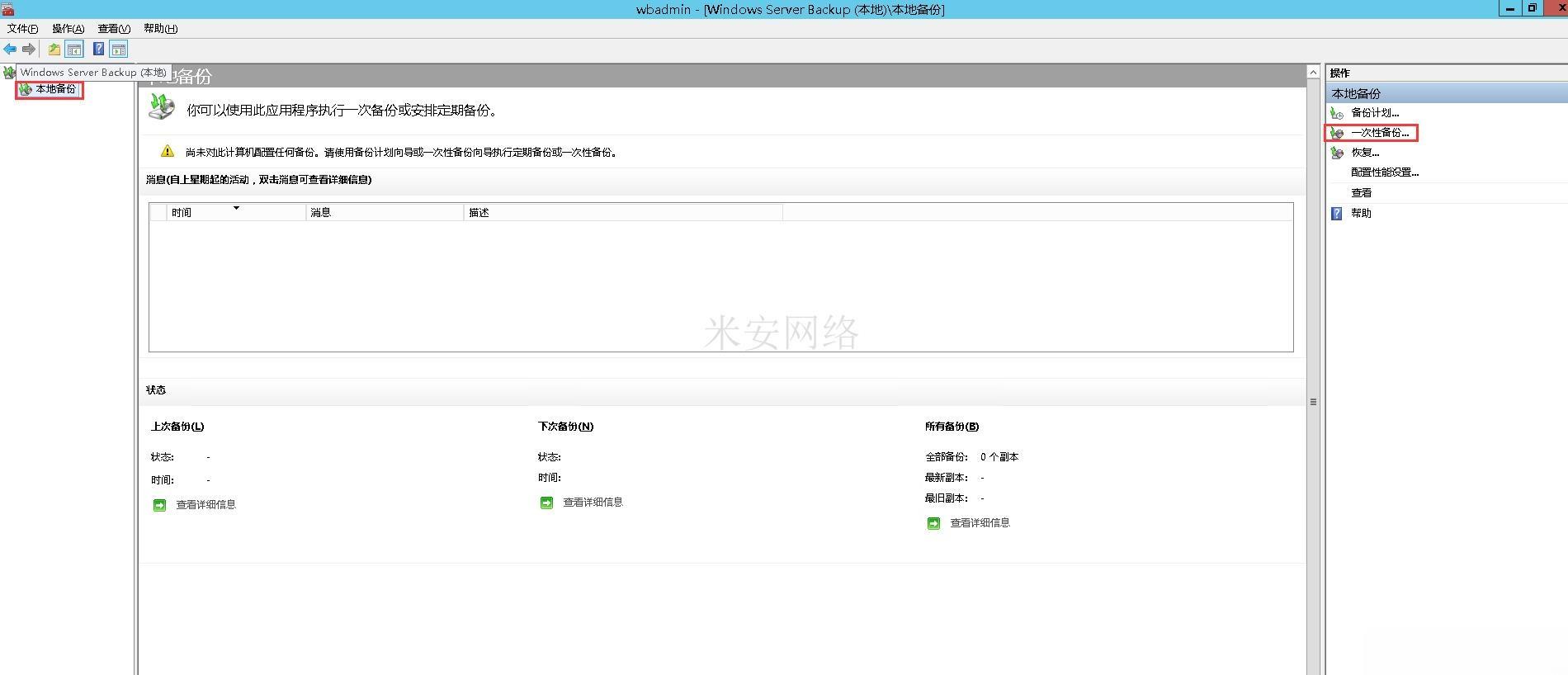Image resolution: width=1568 pixels, height=675 pixels.
Task: Minimize the wbadmin window
Action: pyautogui.click(x=1510, y=8)
